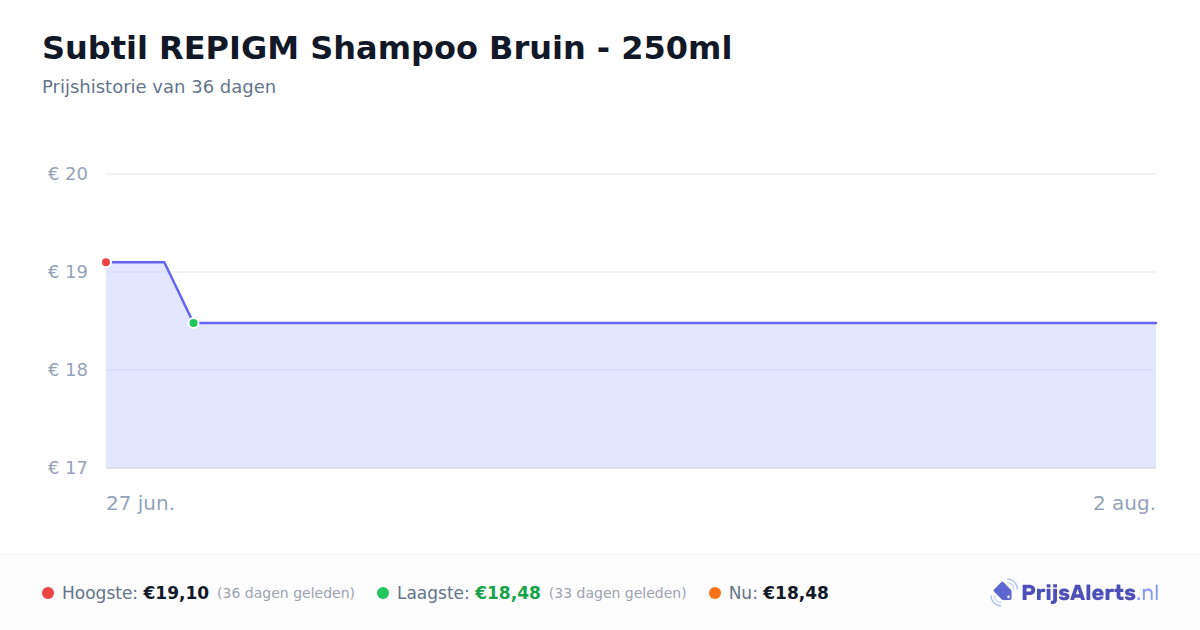The width and height of the screenshot is (1200, 630).
Task: Click the 33 dagen geleden note
Action: pyautogui.click(x=618, y=593)
